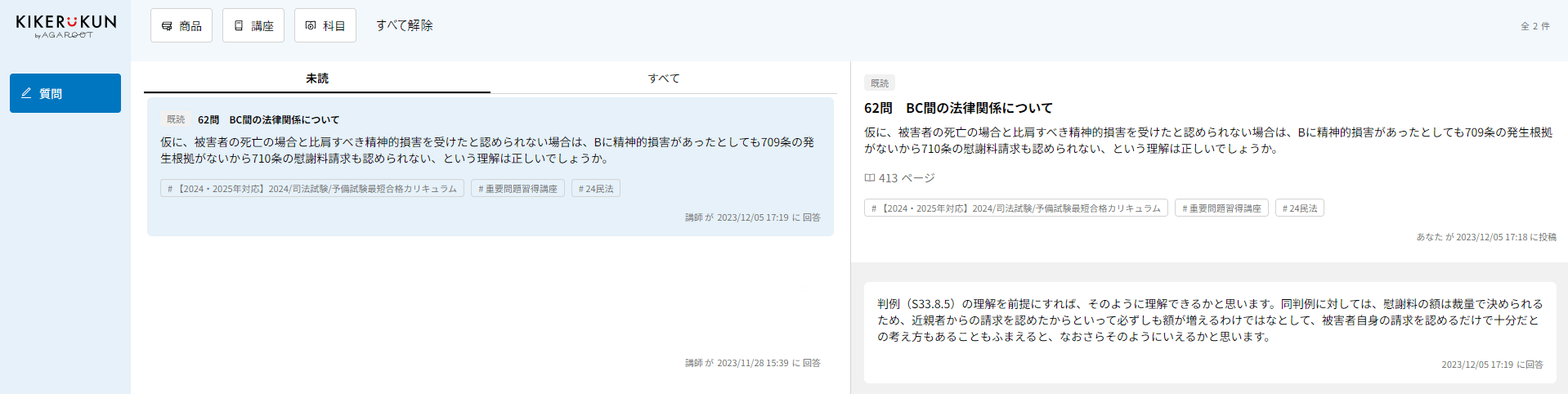Viewport: 1568px width, 394px height.
Task: Switch to the 未読 tab
Action: coord(317,78)
